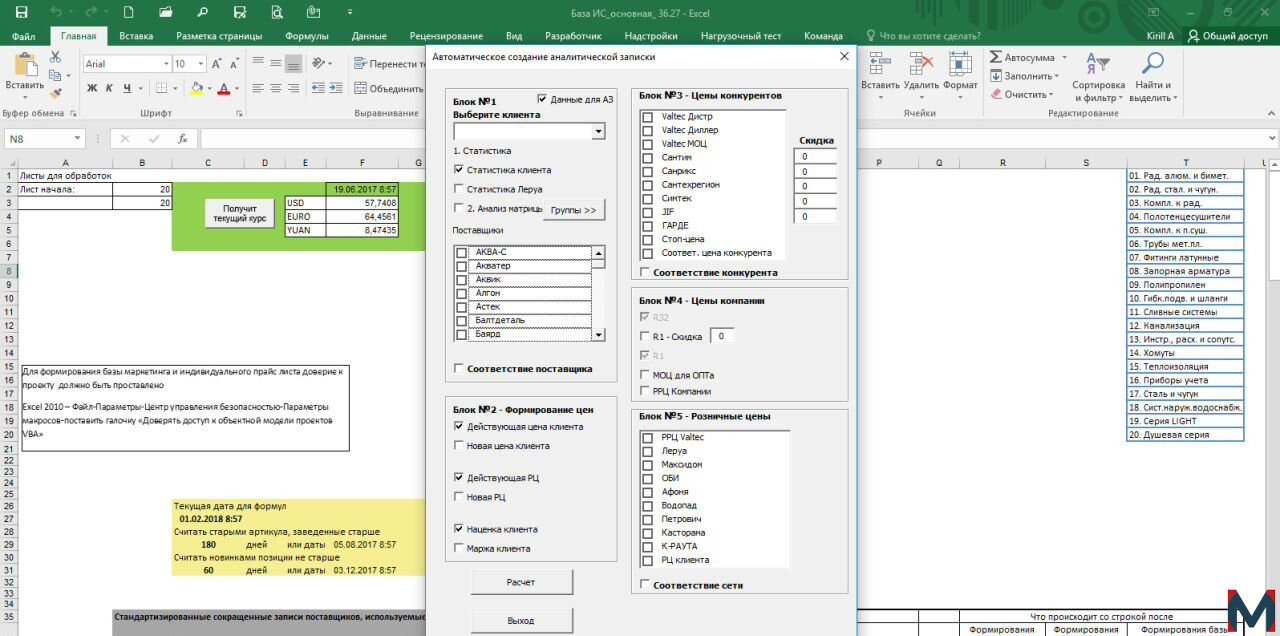Decrease the font size
The image size is (1280, 636).
tap(232, 64)
